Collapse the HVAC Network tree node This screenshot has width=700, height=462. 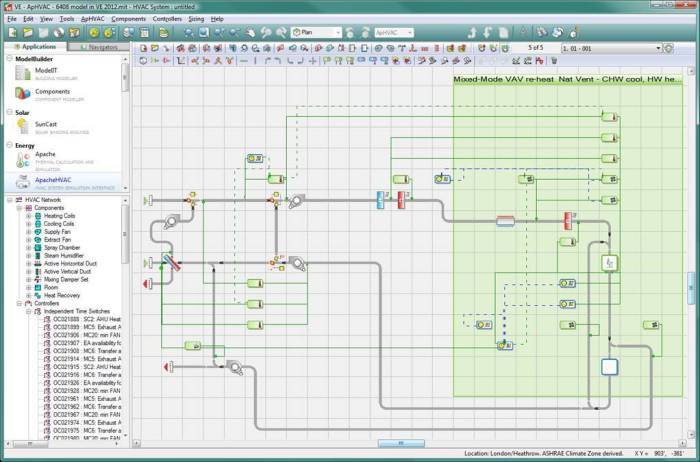pos(10,200)
